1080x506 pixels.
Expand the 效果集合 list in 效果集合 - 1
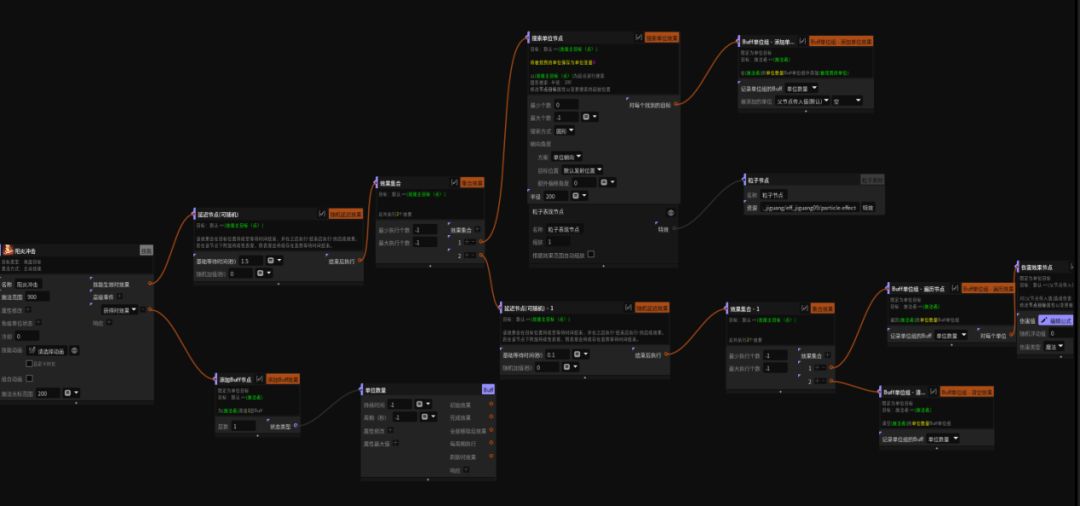827,355
